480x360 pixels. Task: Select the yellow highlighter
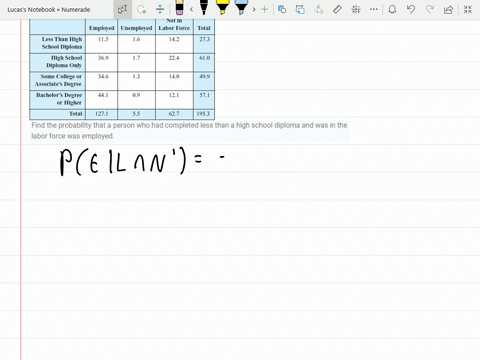[222, 8]
